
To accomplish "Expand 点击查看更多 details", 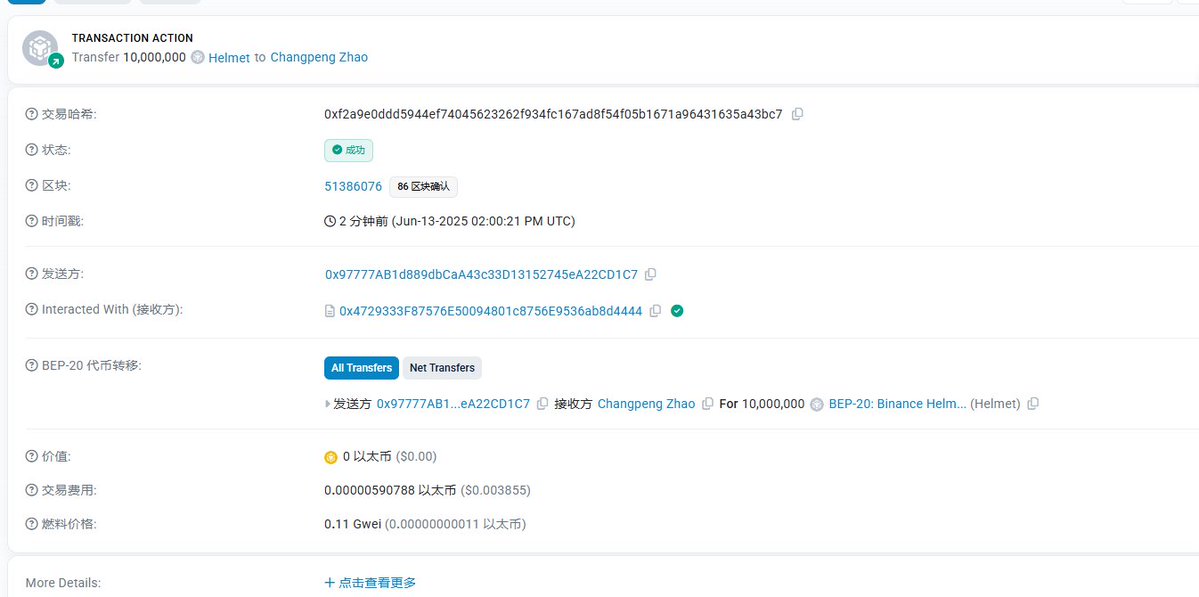I will pyautogui.click(x=370, y=582).
